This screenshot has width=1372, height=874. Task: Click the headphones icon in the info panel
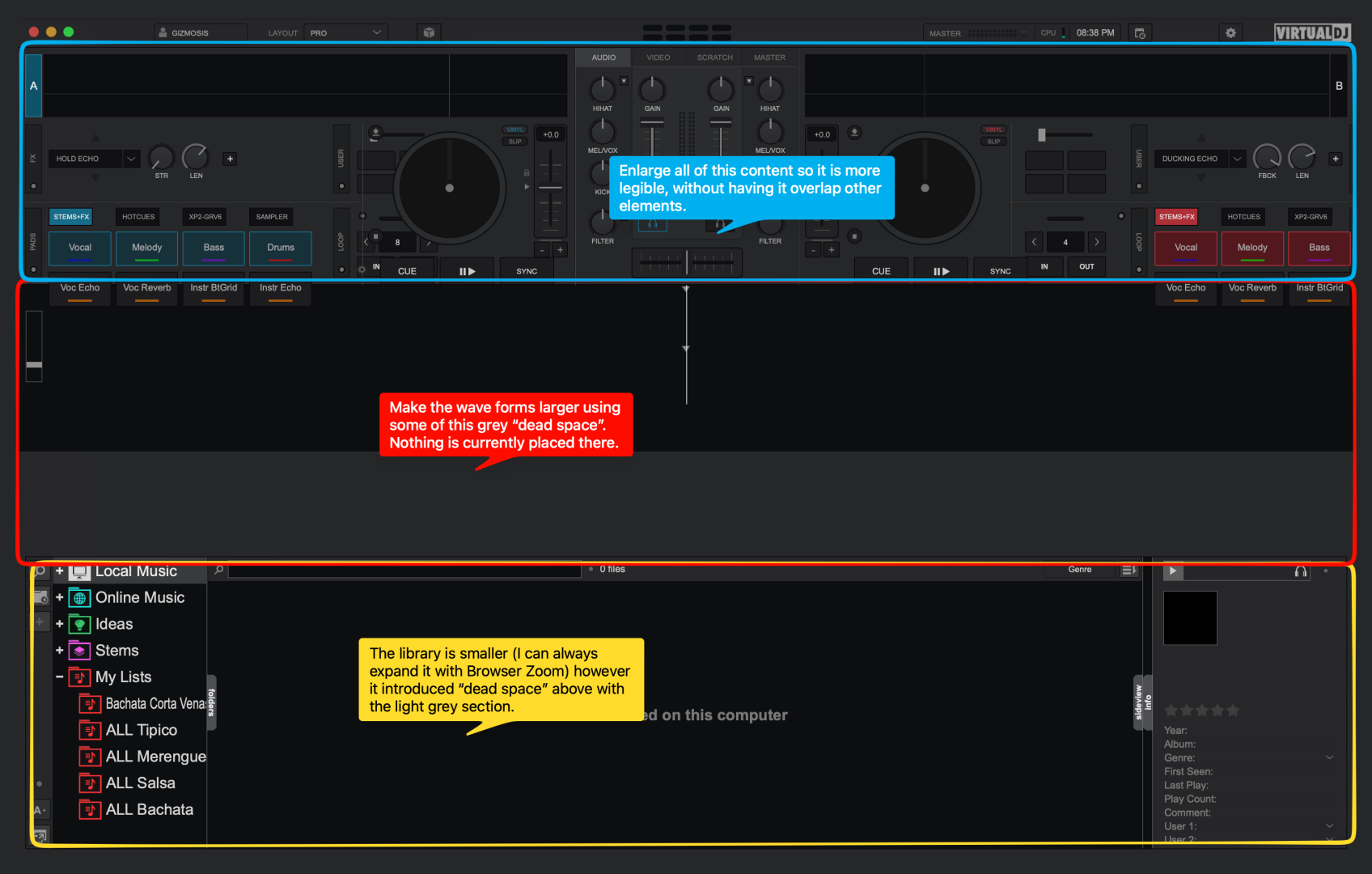[x=1301, y=571]
